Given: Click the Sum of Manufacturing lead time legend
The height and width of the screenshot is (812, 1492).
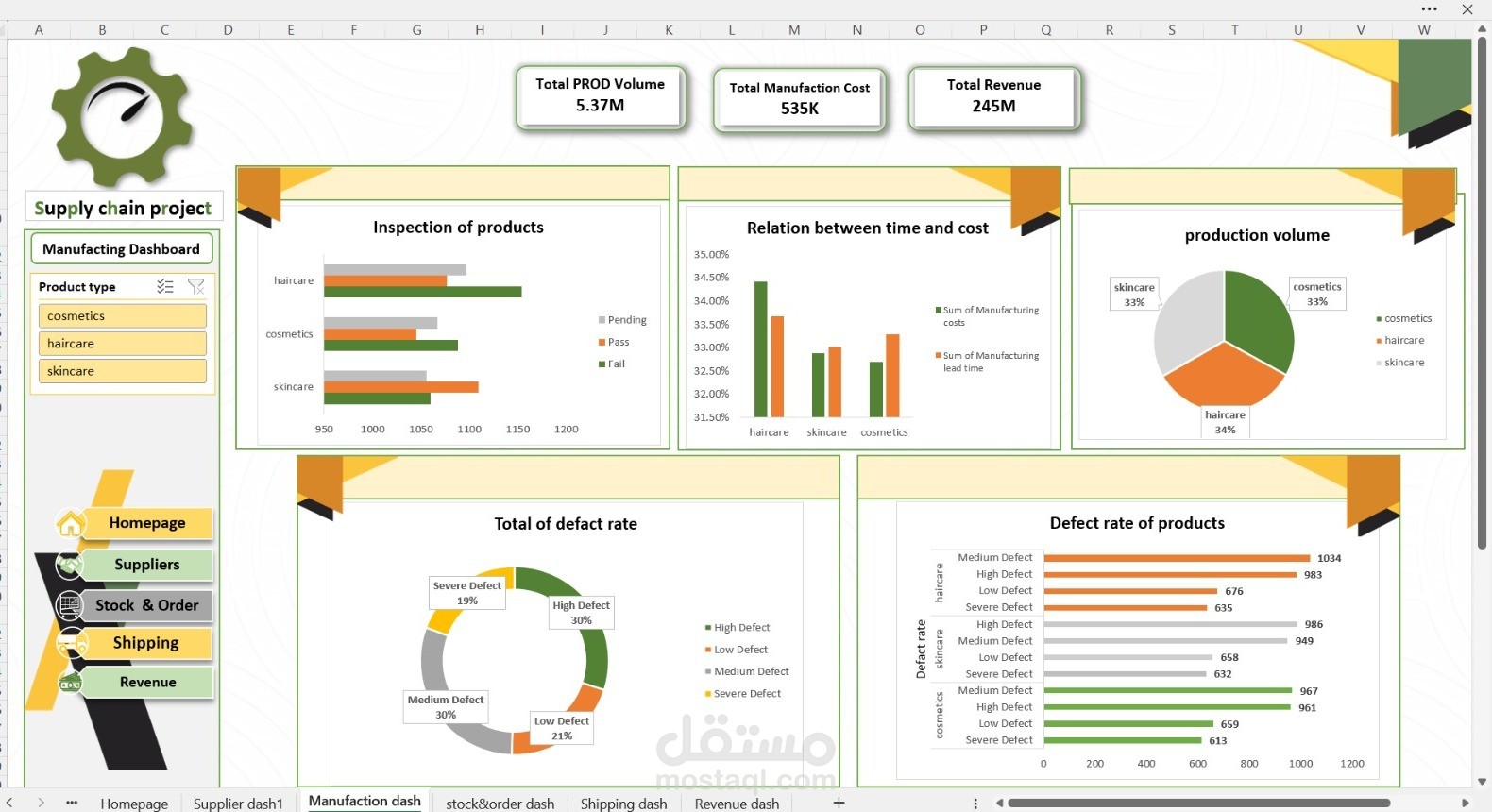Looking at the screenshot, I should click(988, 362).
